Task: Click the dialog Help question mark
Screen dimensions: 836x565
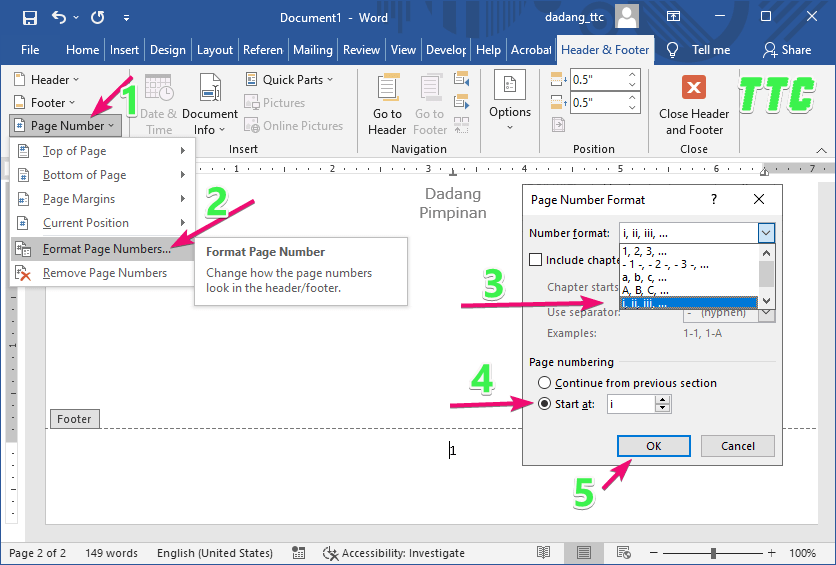Action: click(714, 199)
